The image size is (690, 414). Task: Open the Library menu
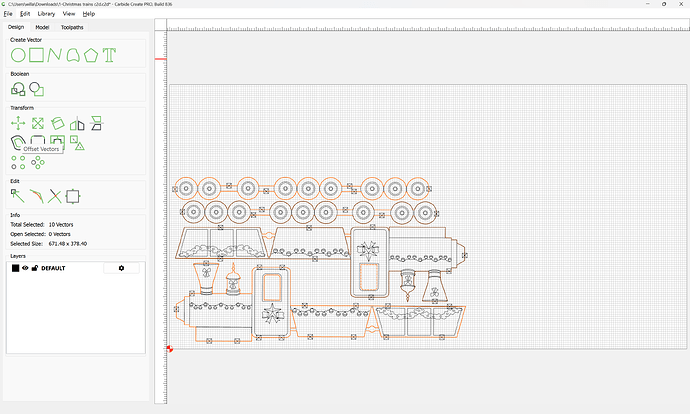point(46,14)
